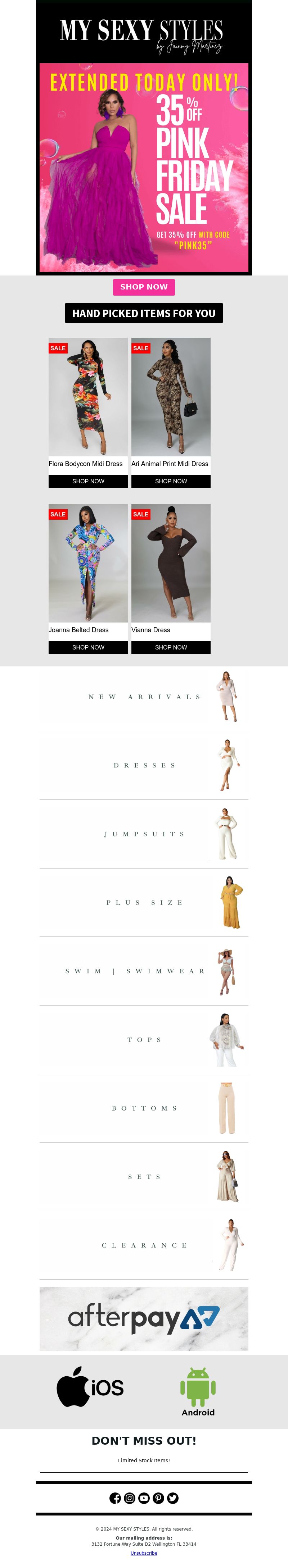Open the Twitter social icon
This screenshot has height=1568, width=288.
coord(173,1498)
